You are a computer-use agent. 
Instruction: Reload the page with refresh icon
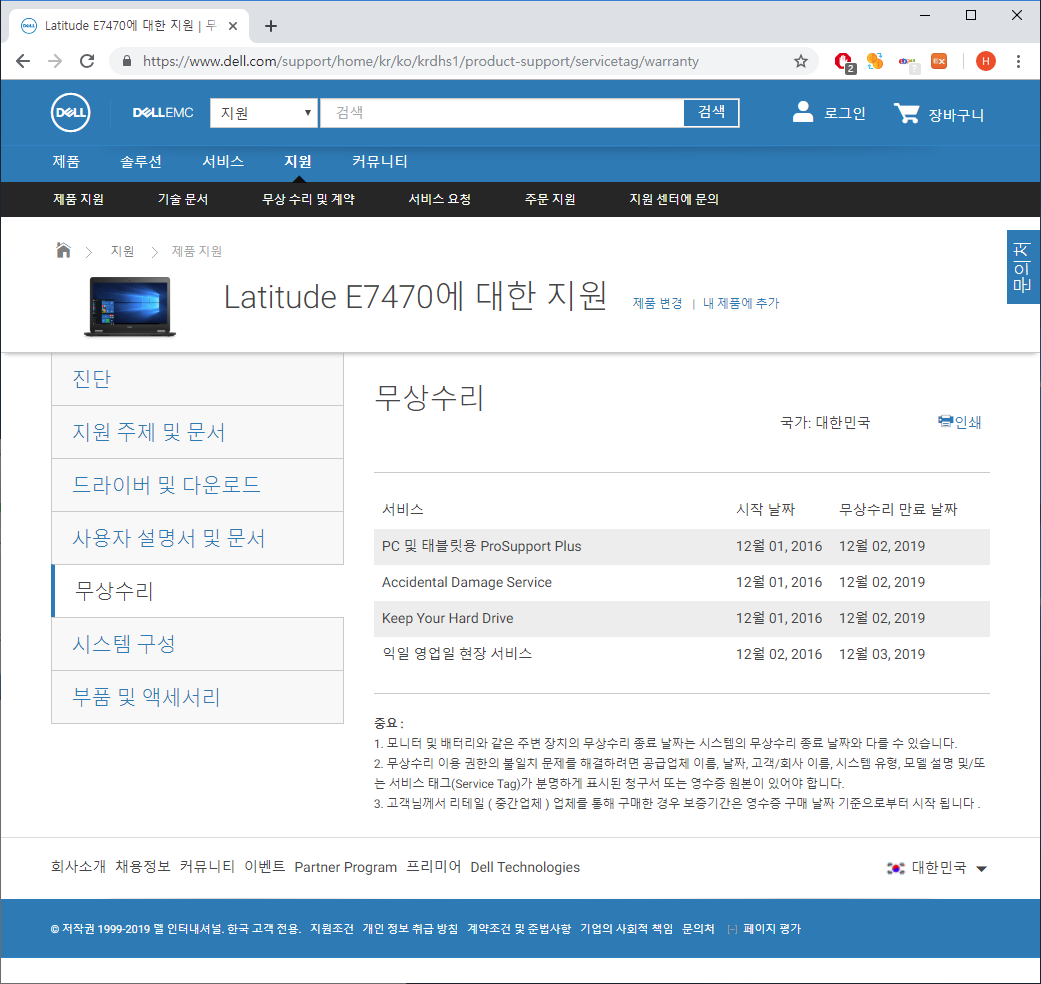pyautogui.click(x=87, y=61)
